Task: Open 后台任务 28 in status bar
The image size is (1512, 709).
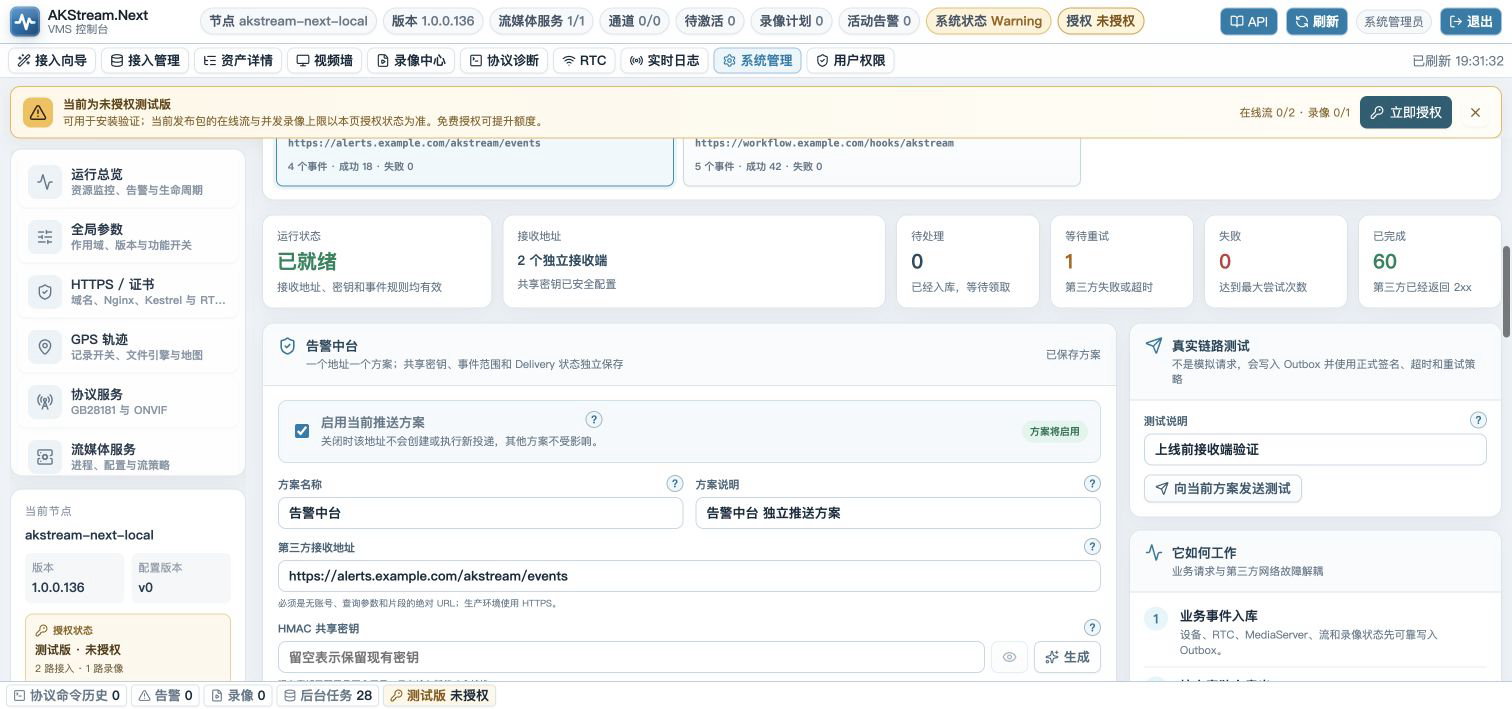Action: click(328, 695)
